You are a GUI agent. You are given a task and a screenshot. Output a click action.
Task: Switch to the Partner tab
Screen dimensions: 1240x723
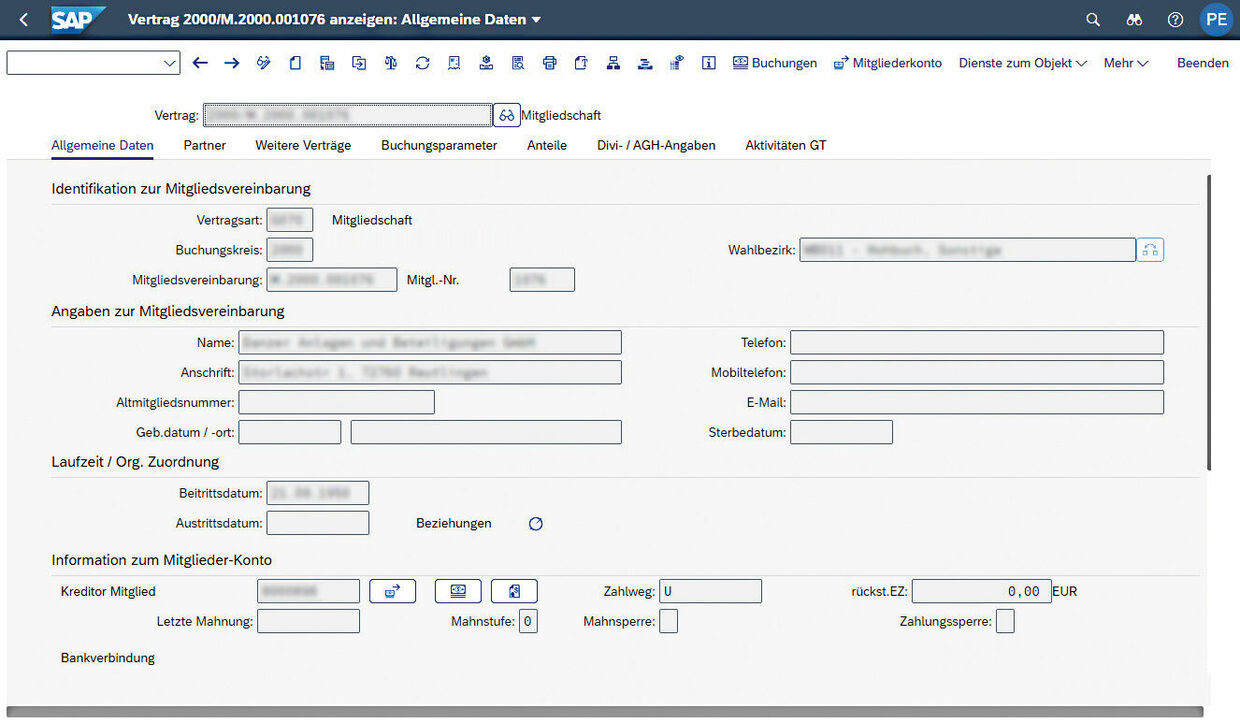(205, 145)
